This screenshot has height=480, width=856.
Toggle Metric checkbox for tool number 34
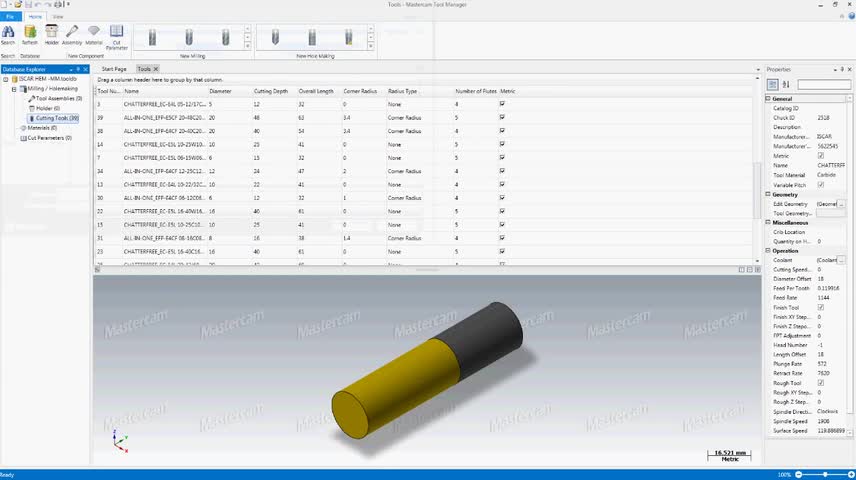pos(502,171)
